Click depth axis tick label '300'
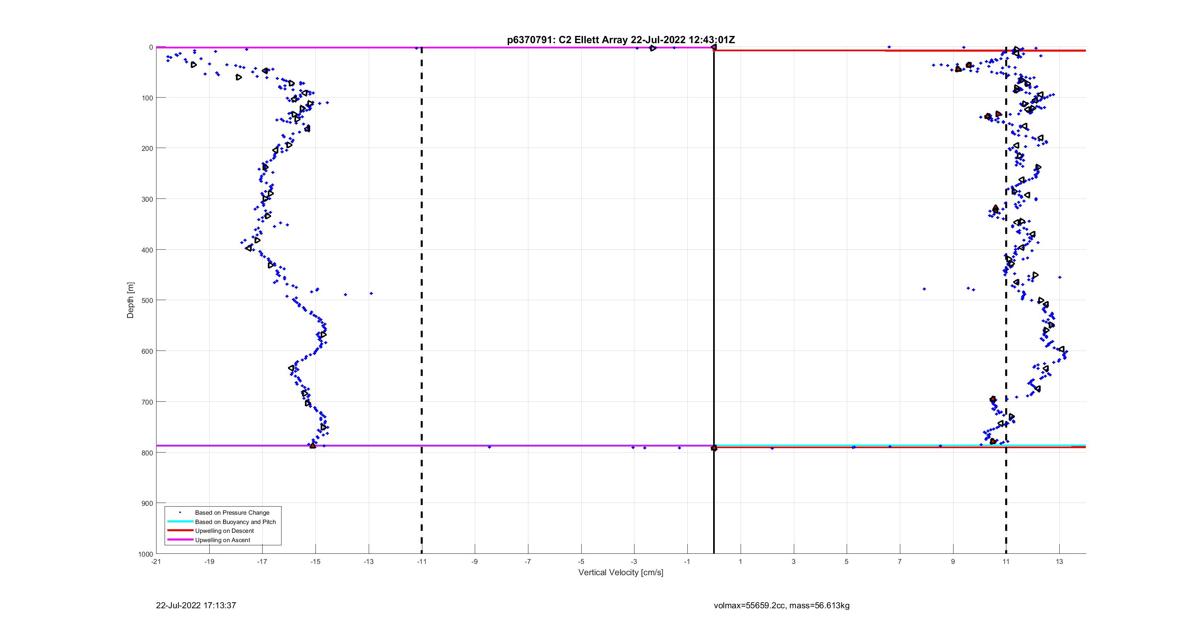This screenshot has width=1200, height=622. (146, 199)
